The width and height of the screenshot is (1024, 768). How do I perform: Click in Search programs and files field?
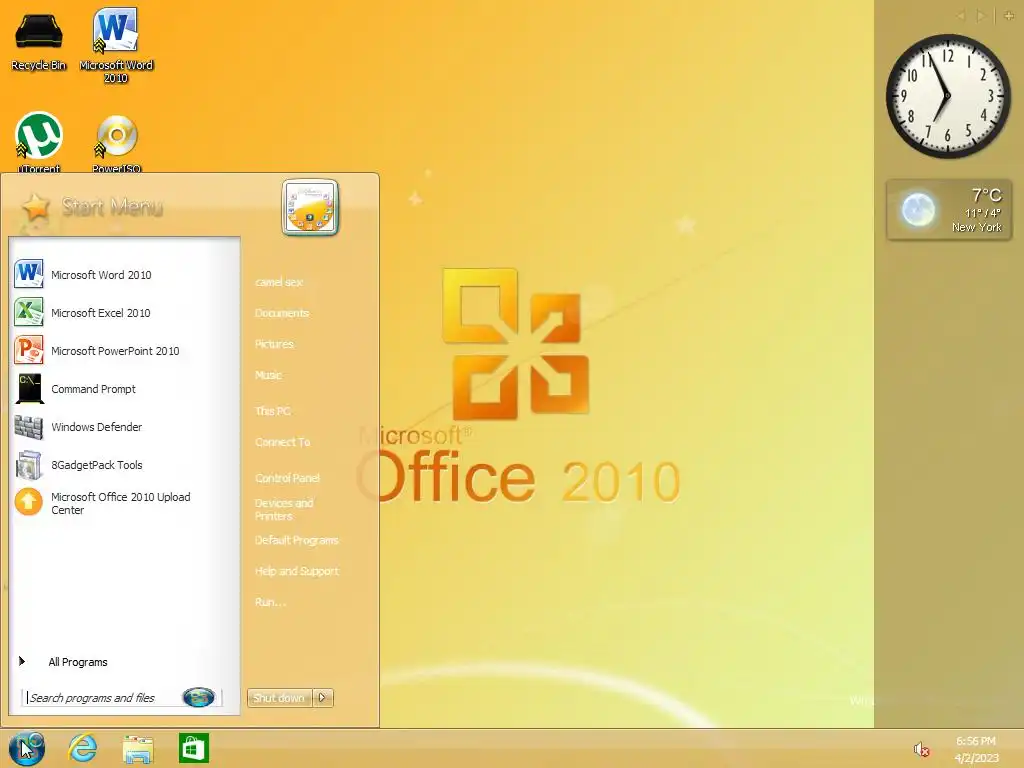click(101, 697)
